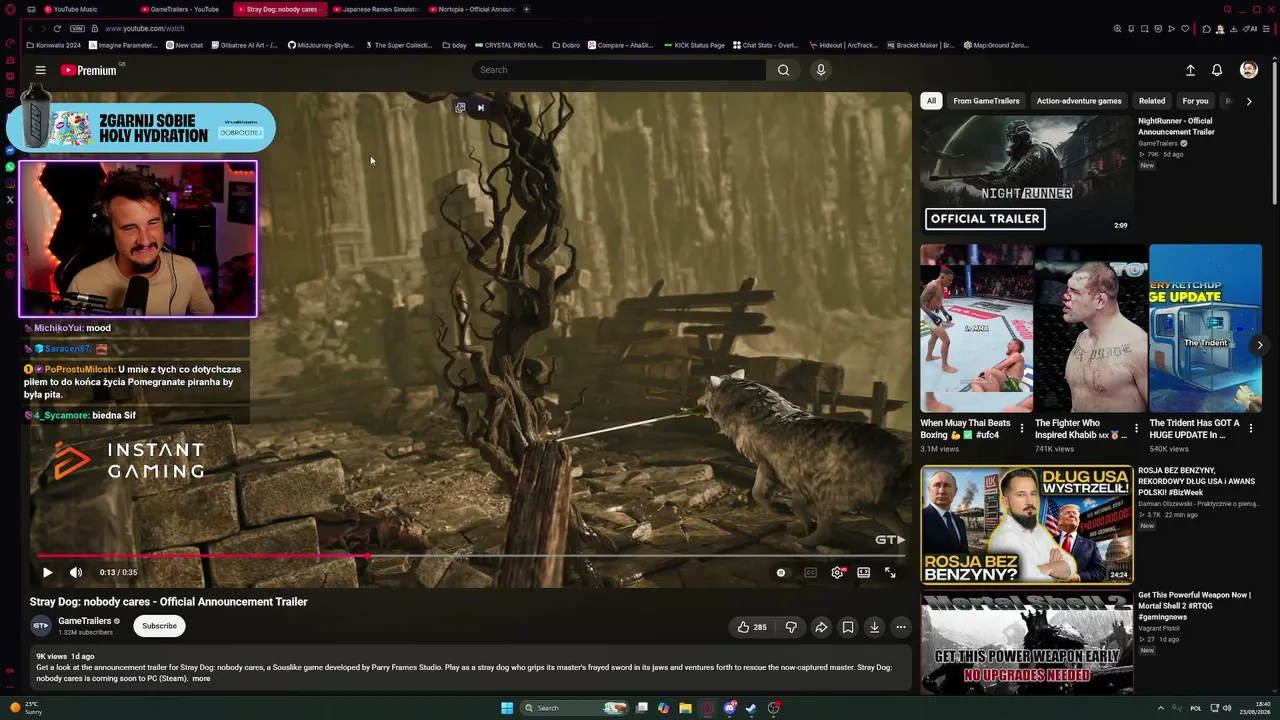Open the browser AI assistant button
Viewport: 1280px width, 720px height.
click(1250, 28)
